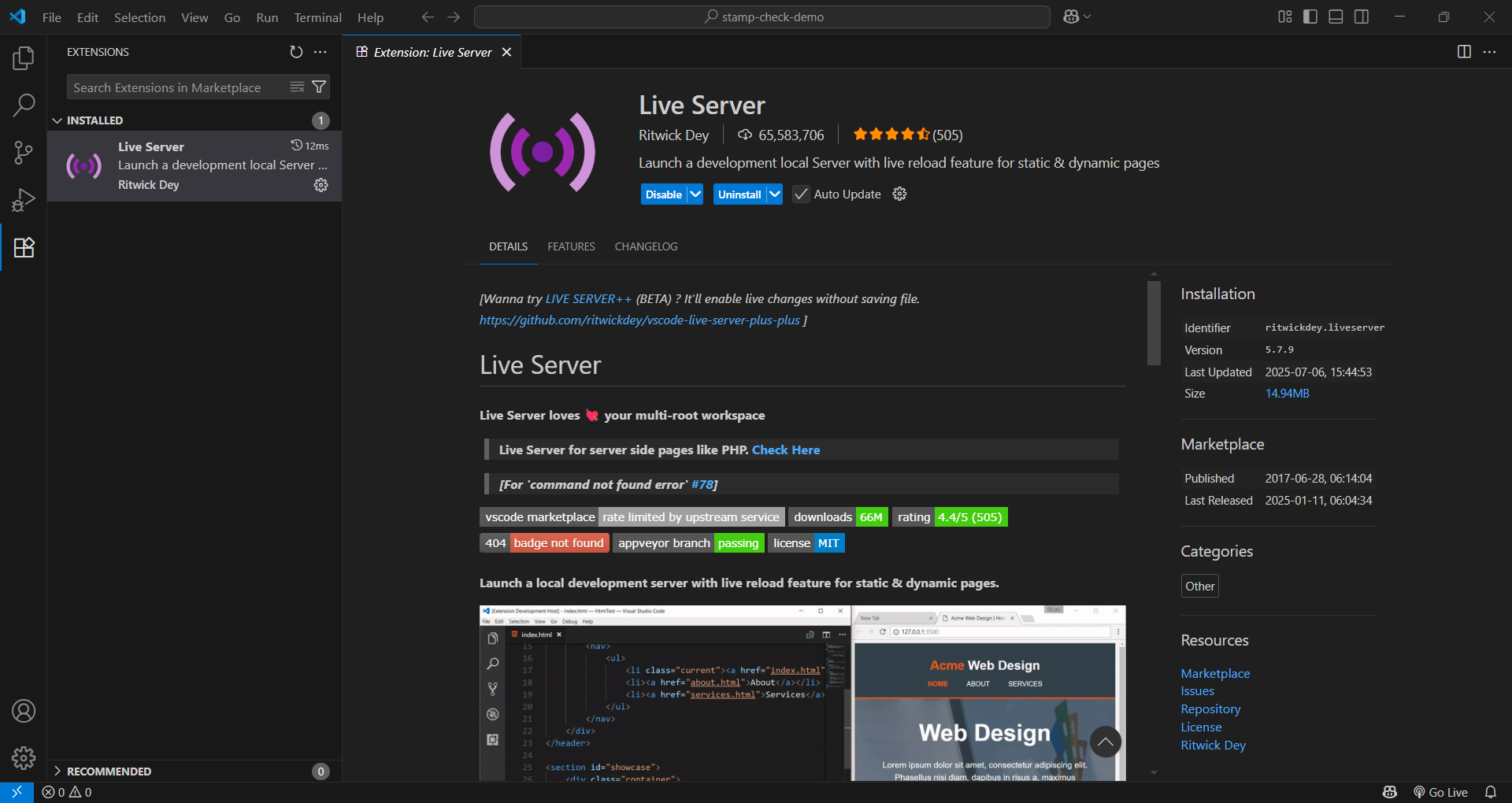The width and height of the screenshot is (1512, 803).
Task: Show errors and warnings in status bar
Action: click(x=67, y=792)
